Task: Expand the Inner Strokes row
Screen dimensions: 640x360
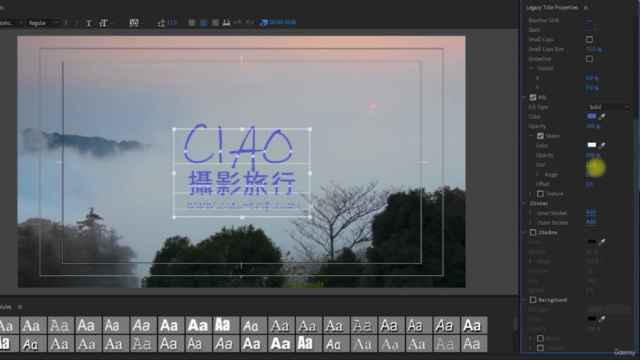Action: tap(531, 213)
